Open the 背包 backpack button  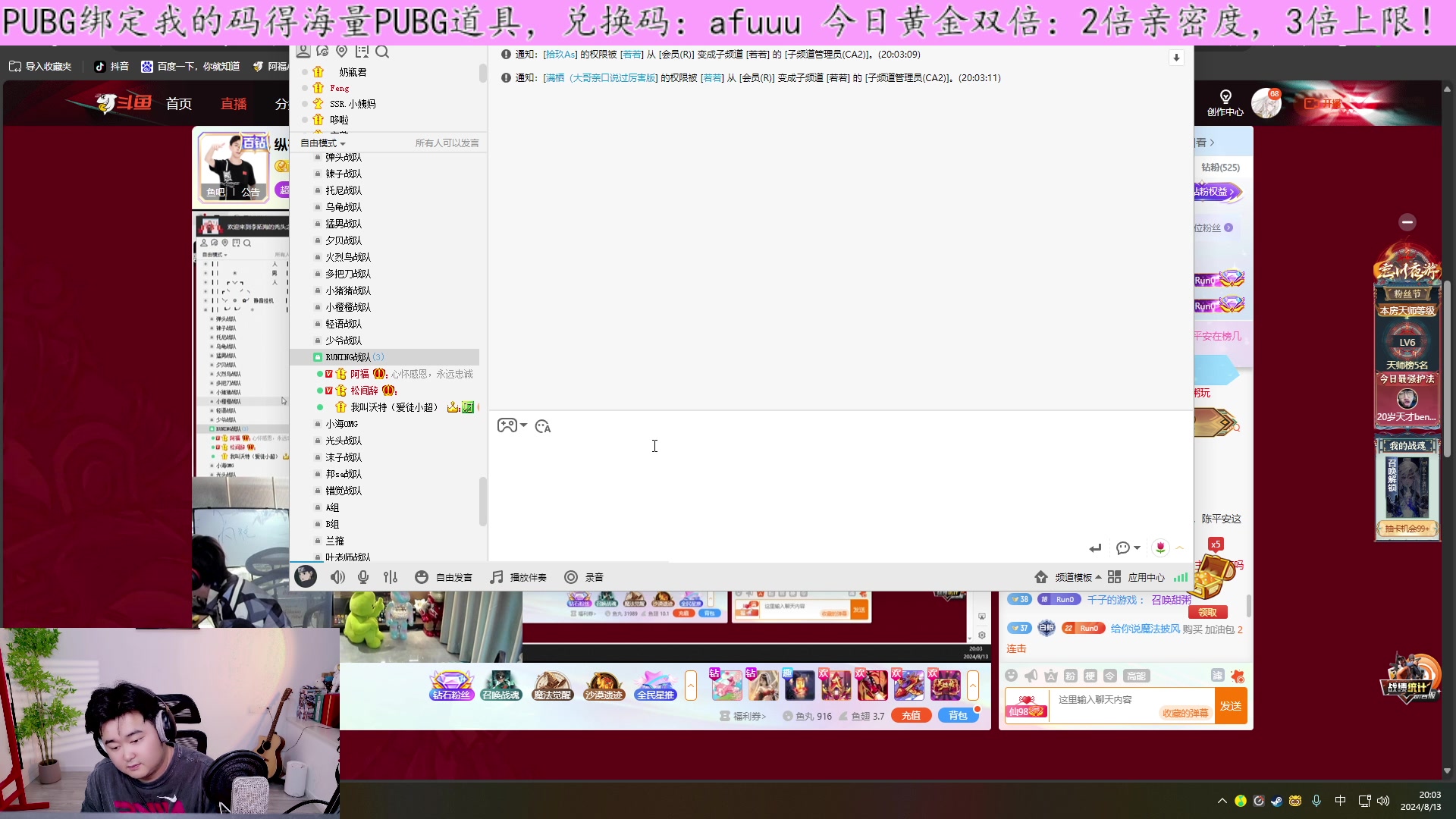pyautogui.click(x=958, y=715)
